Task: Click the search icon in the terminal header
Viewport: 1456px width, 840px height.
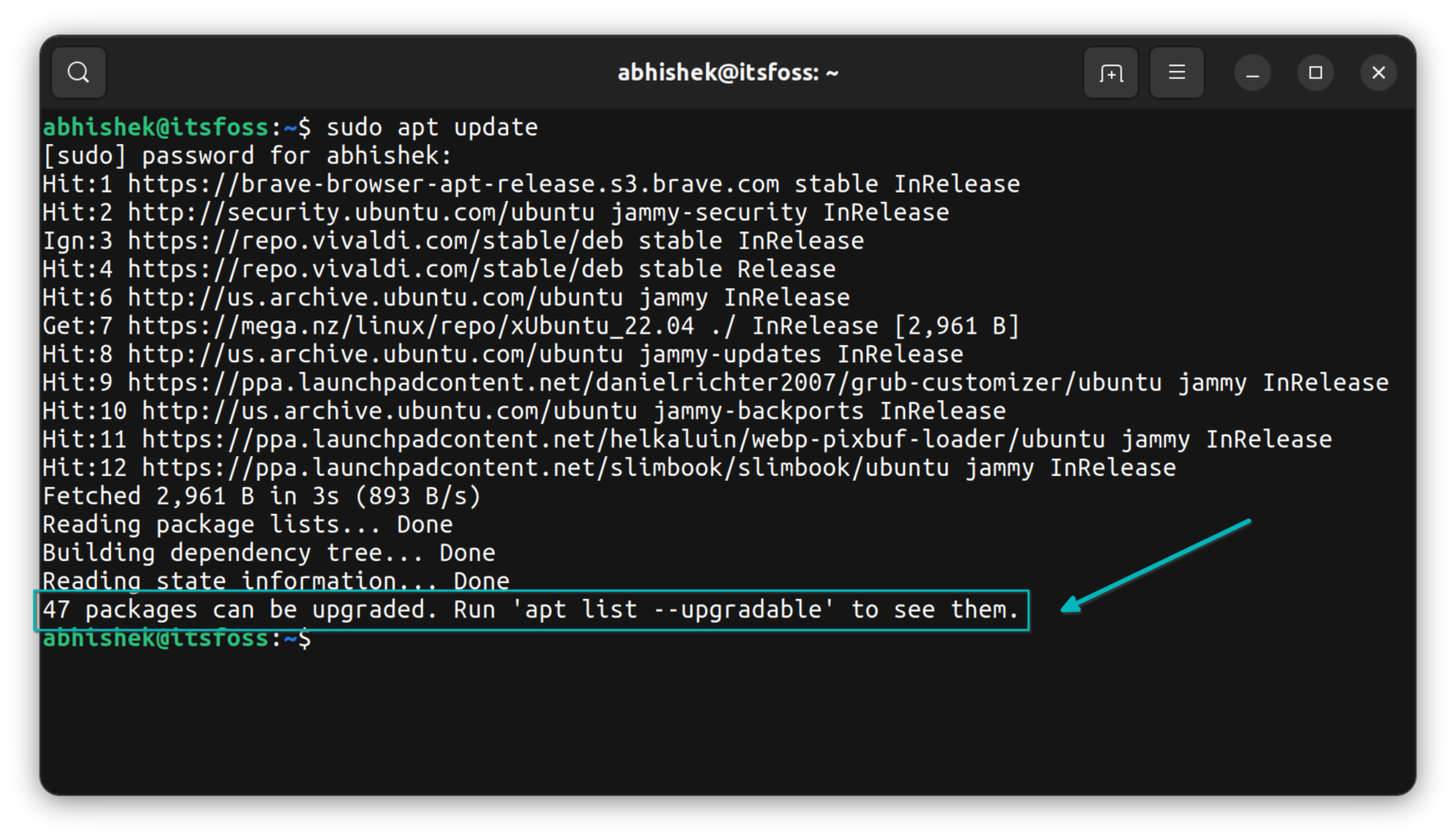Action: coord(78,72)
